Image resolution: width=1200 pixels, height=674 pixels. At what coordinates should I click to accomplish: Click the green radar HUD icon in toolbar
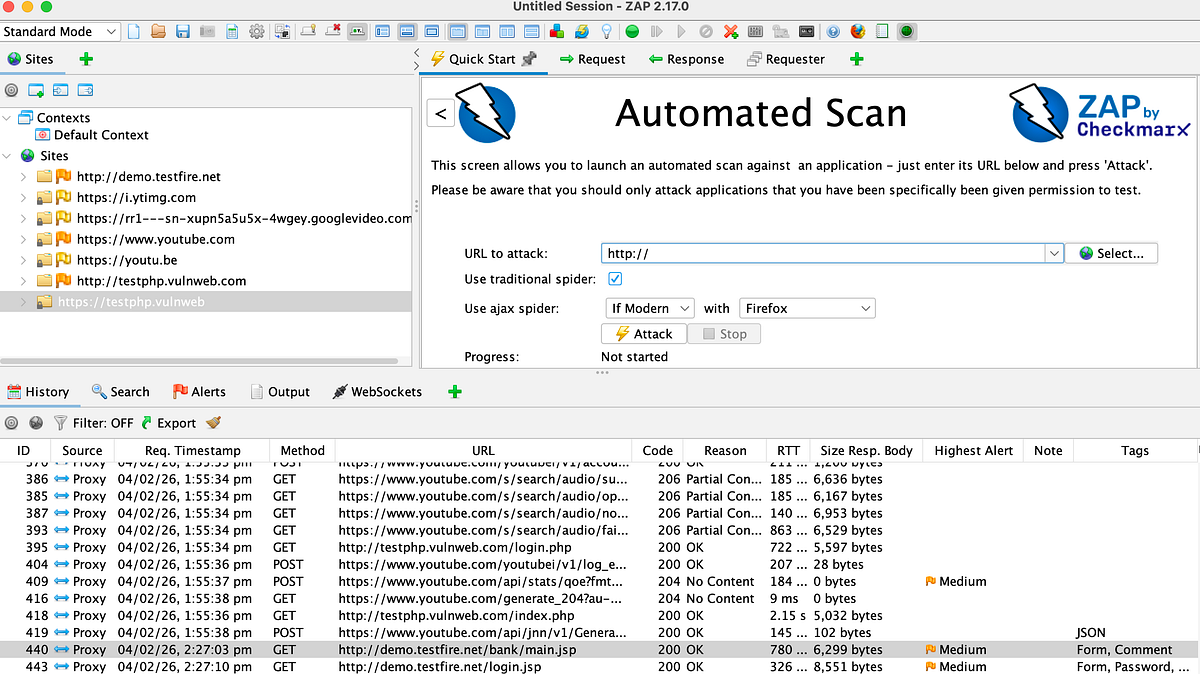pyautogui.click(x=905, y=32)
